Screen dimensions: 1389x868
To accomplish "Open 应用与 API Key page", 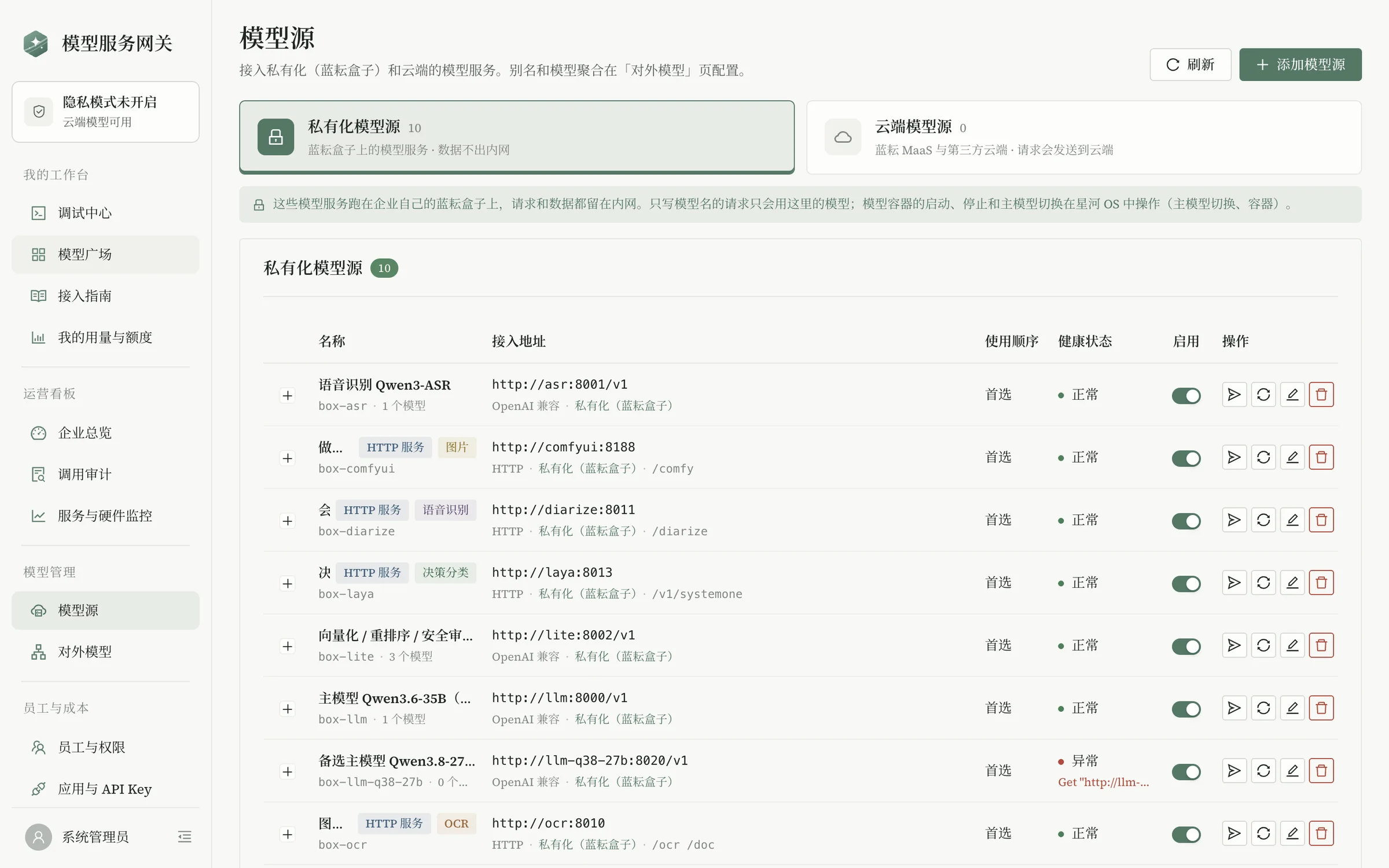I will pos(105,789).
